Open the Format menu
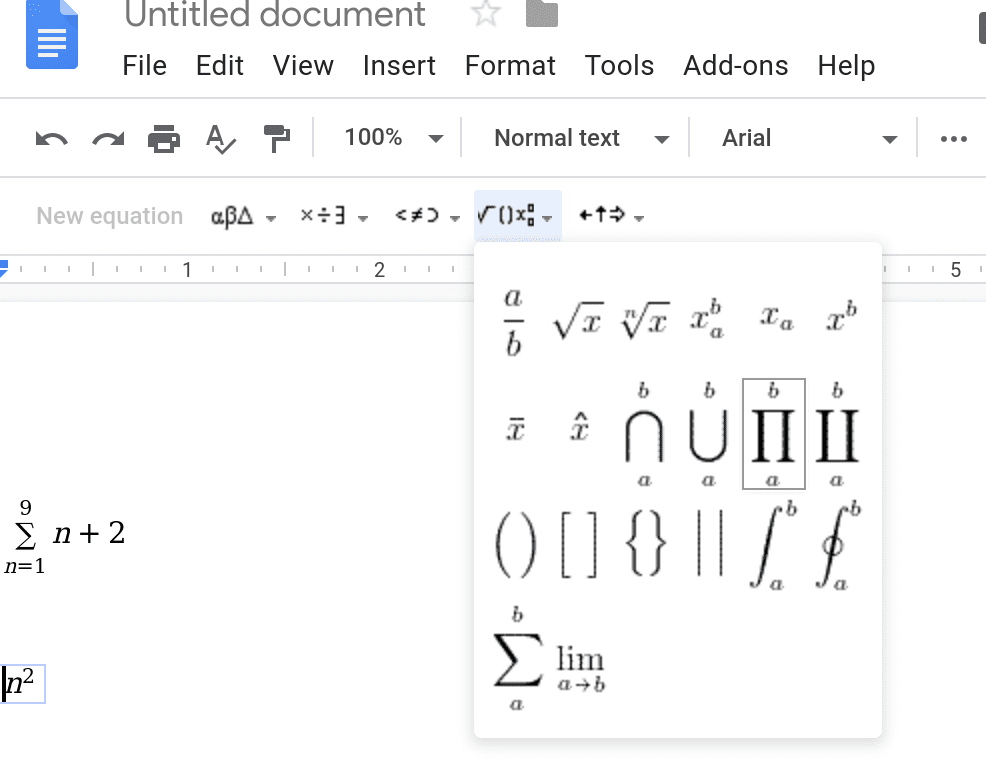The image size is (986, 769). click(x=510, y=66)
